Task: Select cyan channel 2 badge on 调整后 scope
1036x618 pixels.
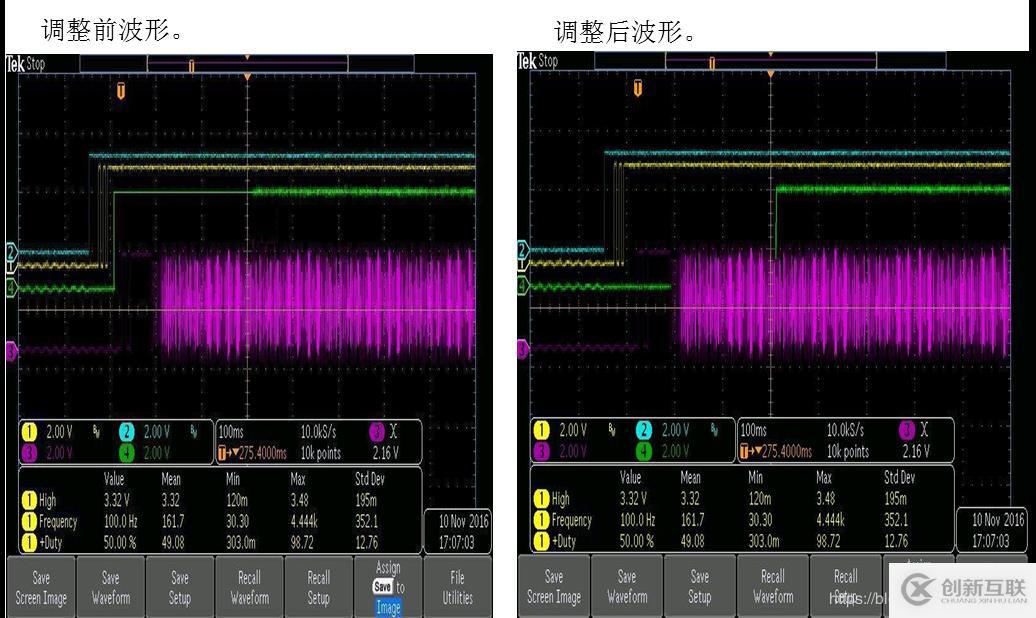Action: (x=644, y=430)
